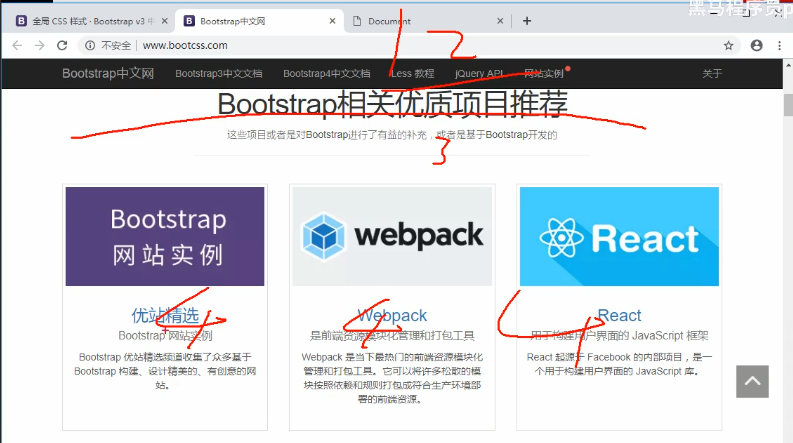Click the 是前端资源模块化管理和打包工具 subtitle
This screenshot has width=793, height=443.
392,335
